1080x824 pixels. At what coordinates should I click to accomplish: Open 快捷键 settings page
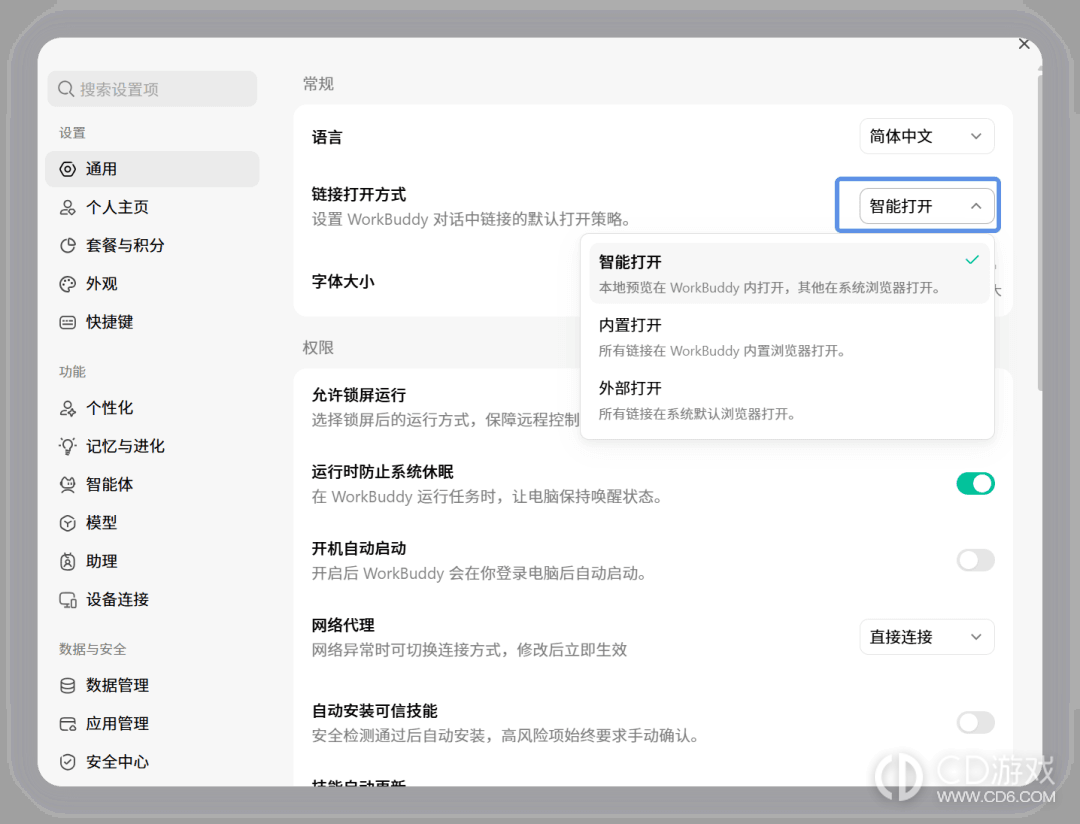pyautogui.click(x=152, y=322)
